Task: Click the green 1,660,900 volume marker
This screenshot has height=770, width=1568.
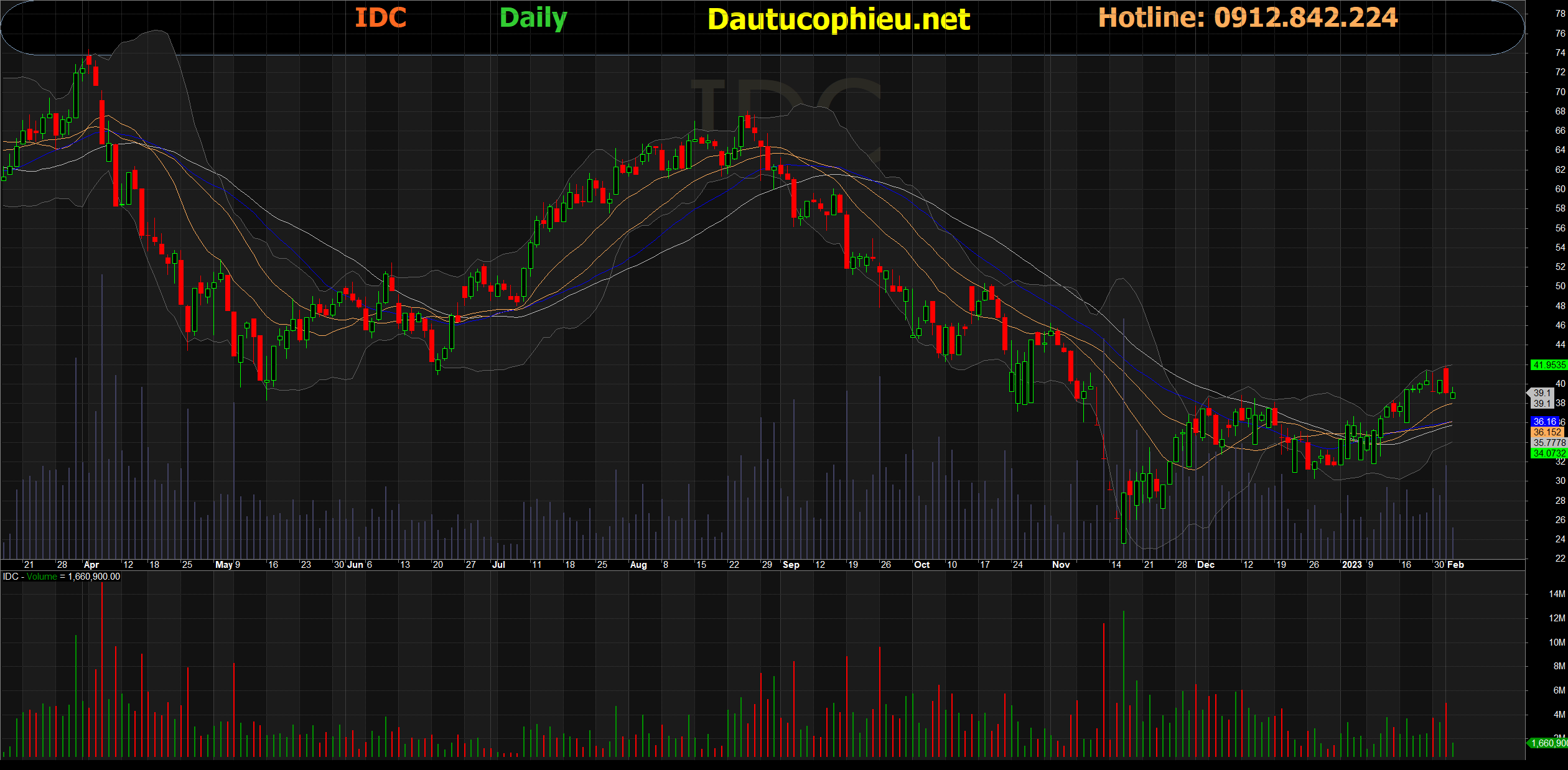Action: 1548,743
